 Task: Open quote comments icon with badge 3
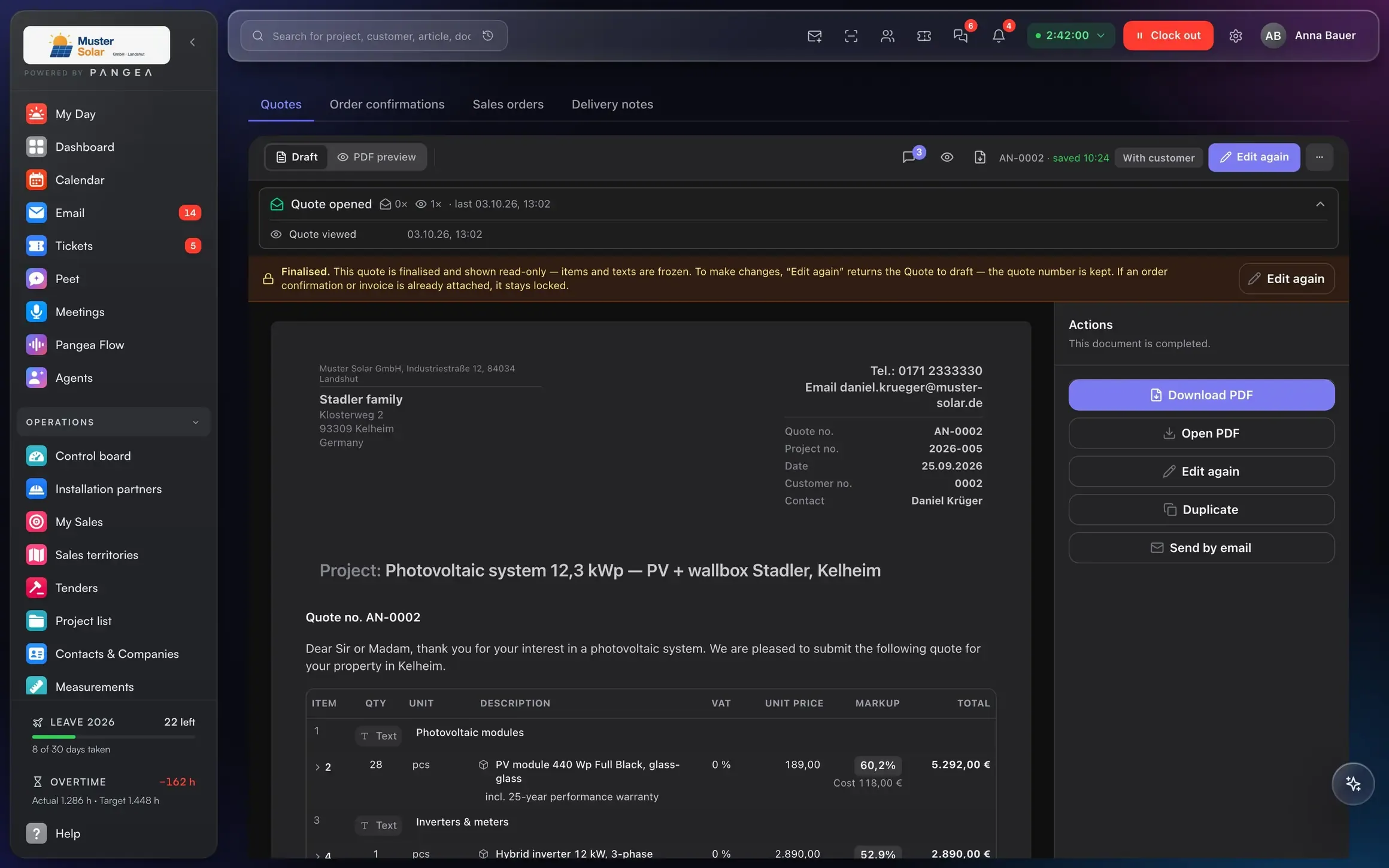(908, 157)
